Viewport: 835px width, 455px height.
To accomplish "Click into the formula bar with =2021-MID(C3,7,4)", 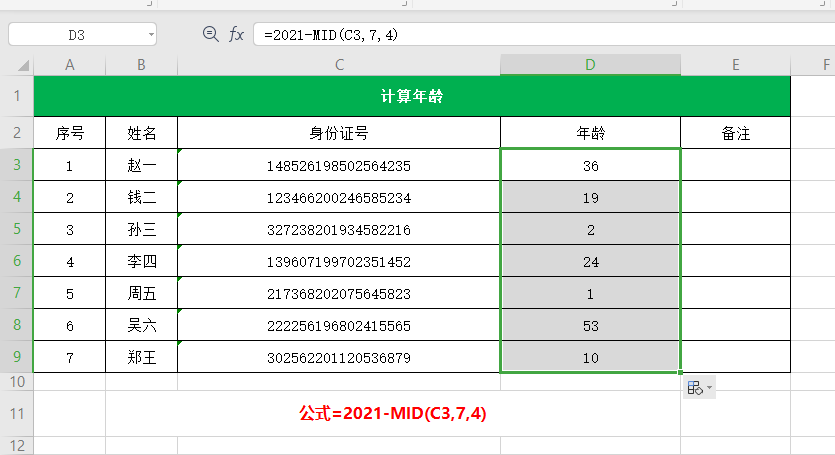I will 543,35.
